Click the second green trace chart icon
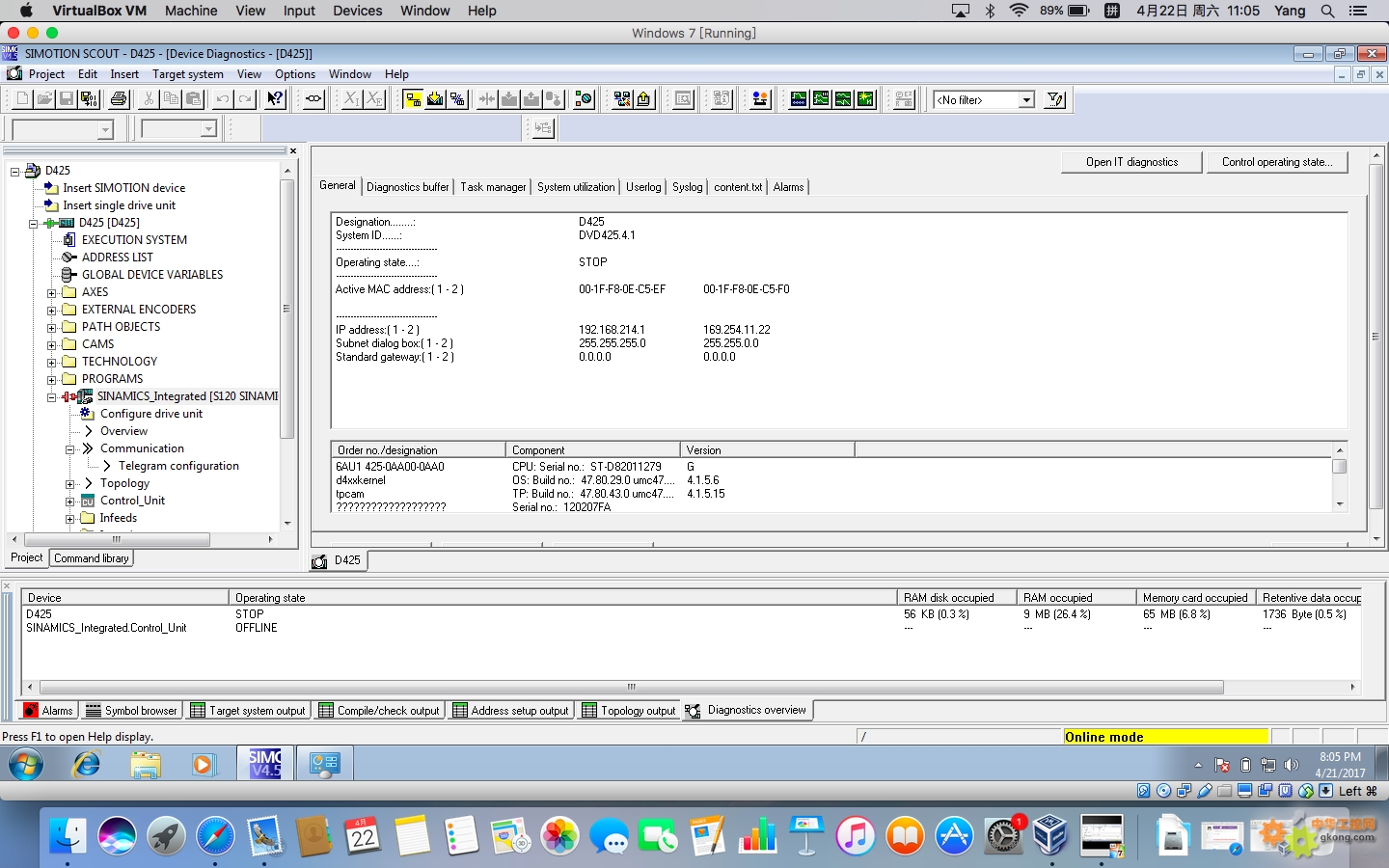This screenshot has width=1389, height=868. (821, 99)
